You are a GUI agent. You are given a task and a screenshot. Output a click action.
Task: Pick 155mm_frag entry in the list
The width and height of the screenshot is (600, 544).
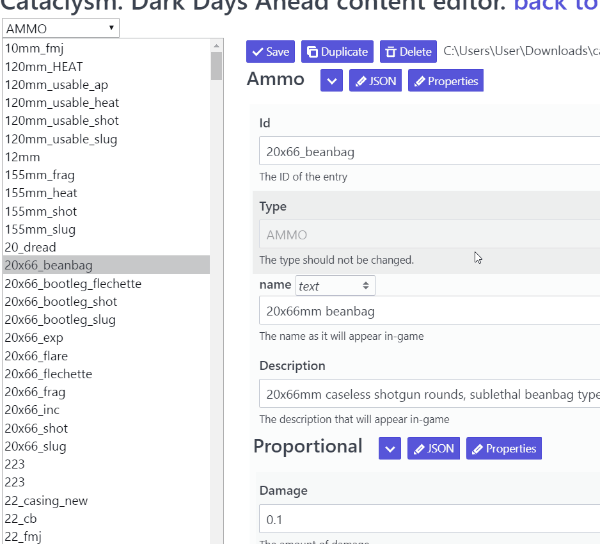40,175
